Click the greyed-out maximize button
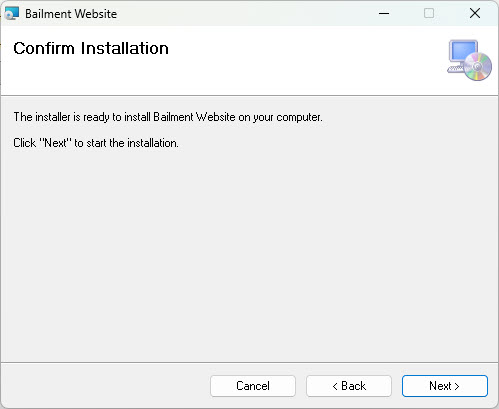The width and height of the screenshot is (499, 409). pos(429,14)
